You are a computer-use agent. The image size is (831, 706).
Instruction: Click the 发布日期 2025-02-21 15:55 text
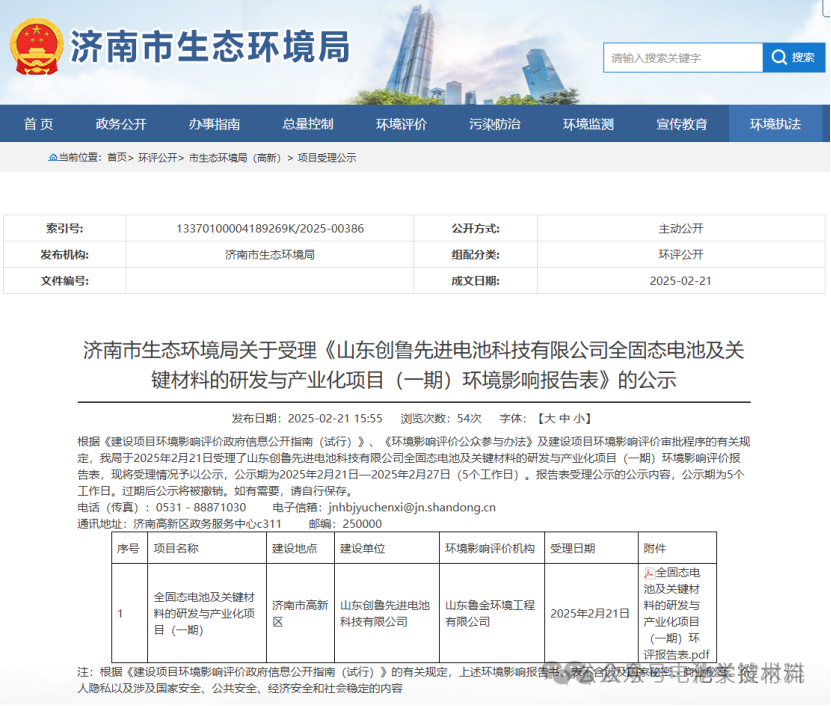[307, 418]
